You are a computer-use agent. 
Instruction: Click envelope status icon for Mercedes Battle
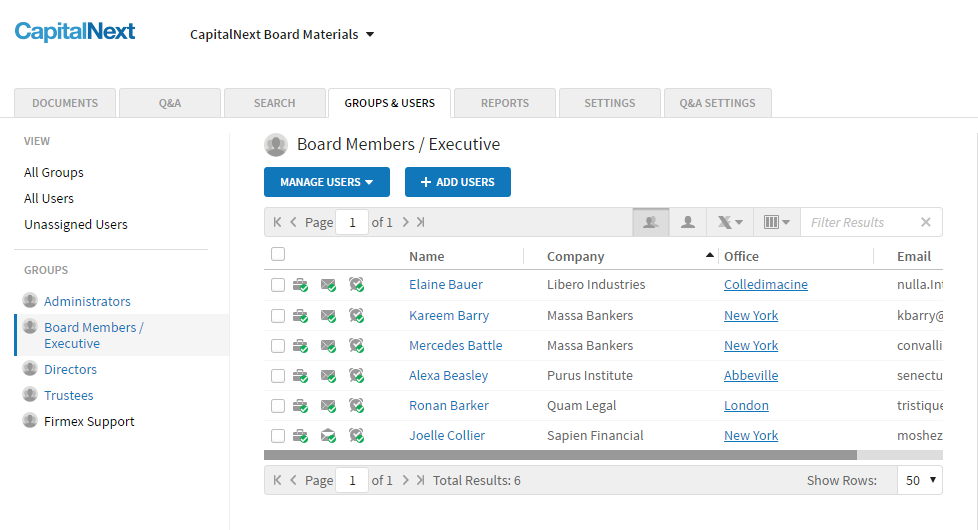coord(328,346)
